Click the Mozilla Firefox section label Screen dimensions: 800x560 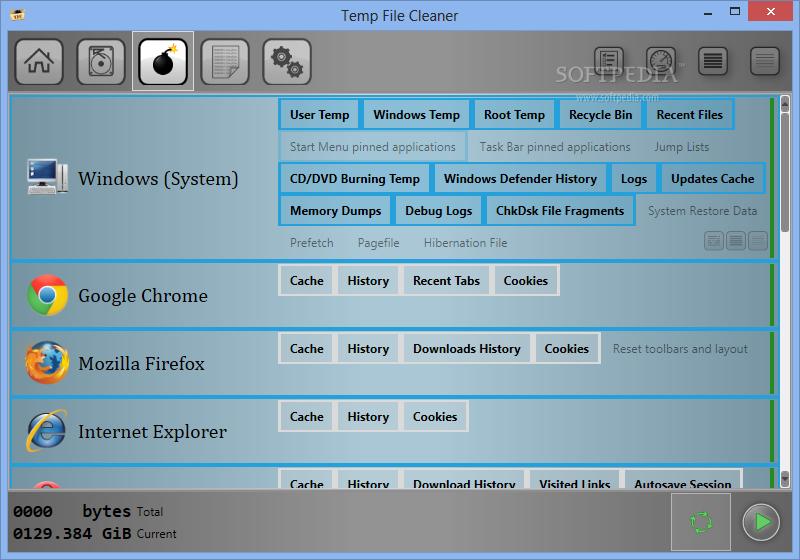point(141,364)
